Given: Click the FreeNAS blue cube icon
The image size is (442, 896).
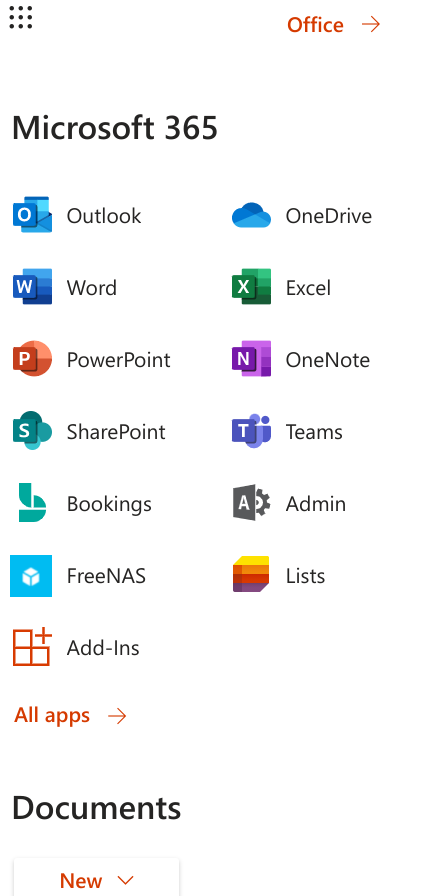Looking at the screenshot, I should point(31,575).
